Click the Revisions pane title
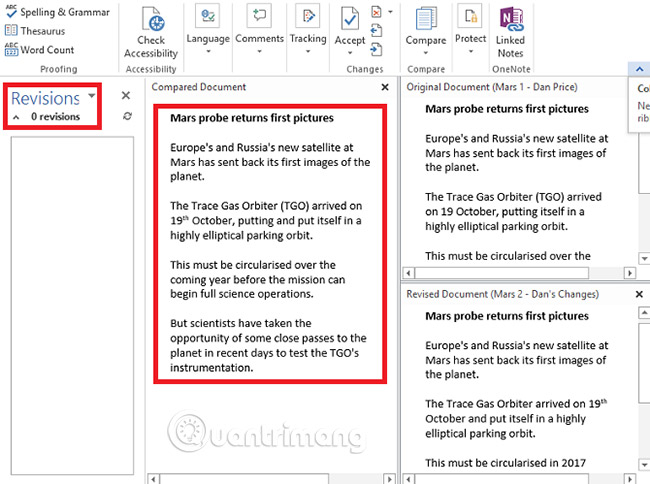This screenshot has width=650, height=484. tap(45, 99)
